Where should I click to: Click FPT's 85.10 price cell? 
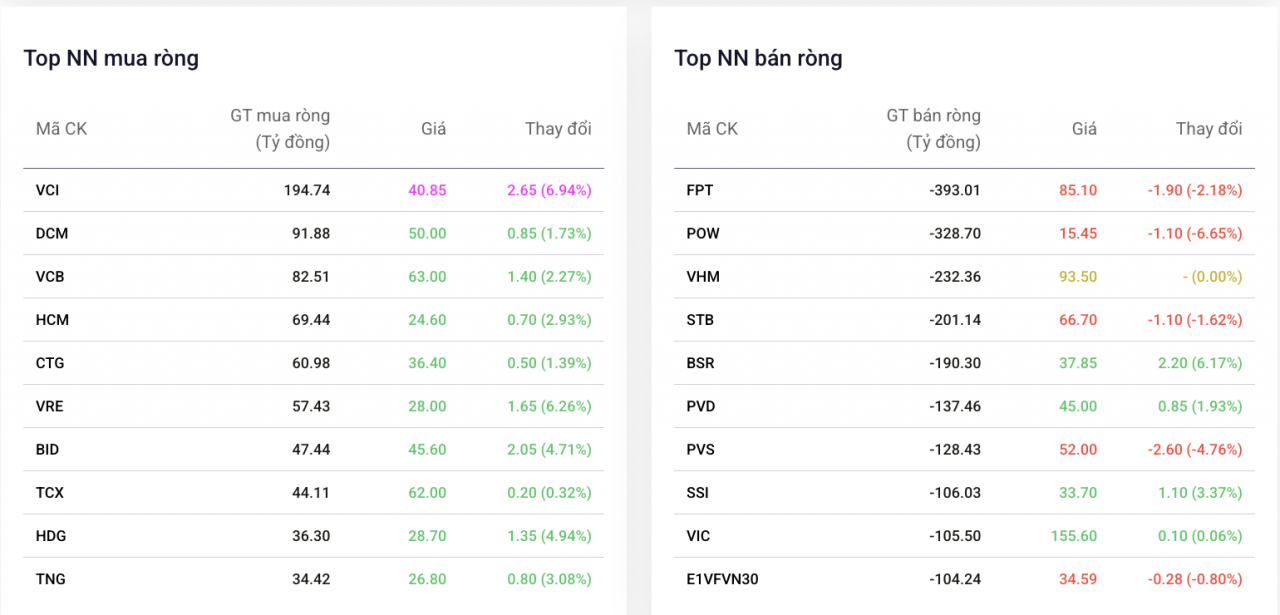tap(1078, 190)
